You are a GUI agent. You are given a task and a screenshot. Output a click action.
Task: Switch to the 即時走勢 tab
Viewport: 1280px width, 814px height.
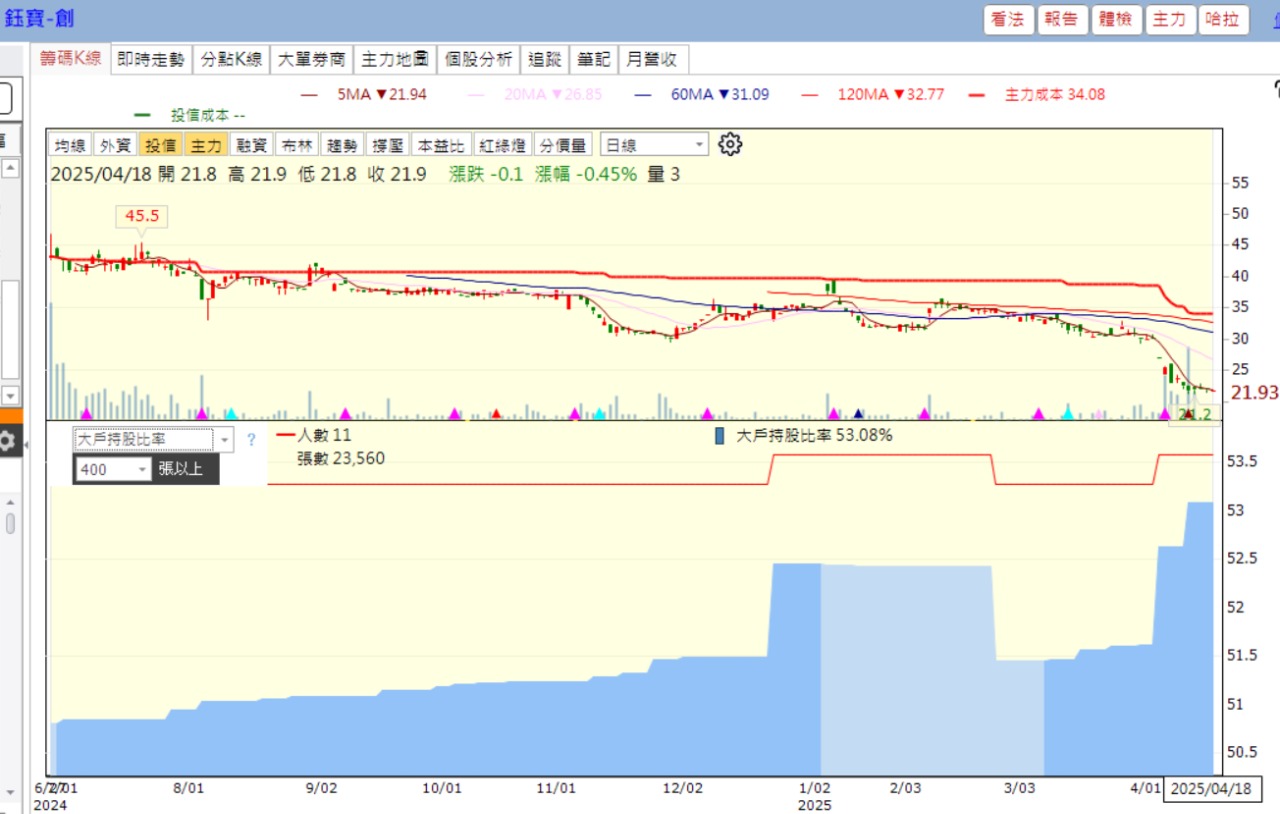(x=151, y=59)
